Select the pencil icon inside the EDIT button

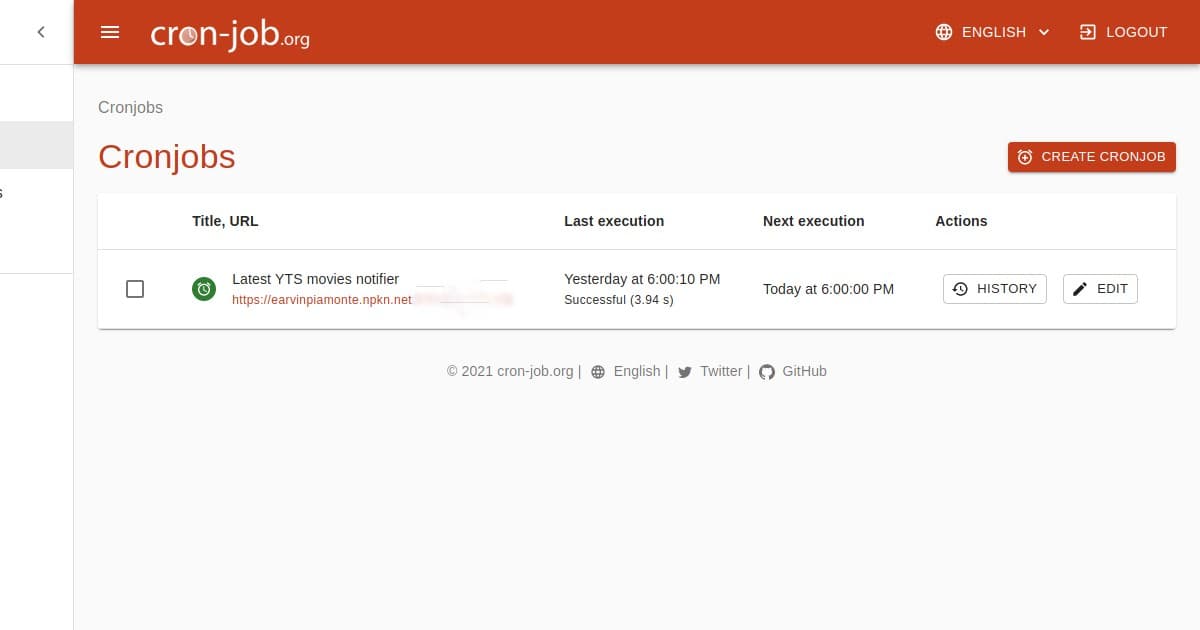[x=1080, y=288]
